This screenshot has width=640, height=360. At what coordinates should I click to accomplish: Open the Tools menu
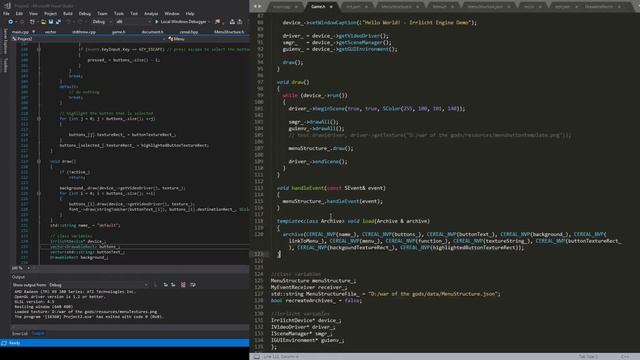(119, 13)
